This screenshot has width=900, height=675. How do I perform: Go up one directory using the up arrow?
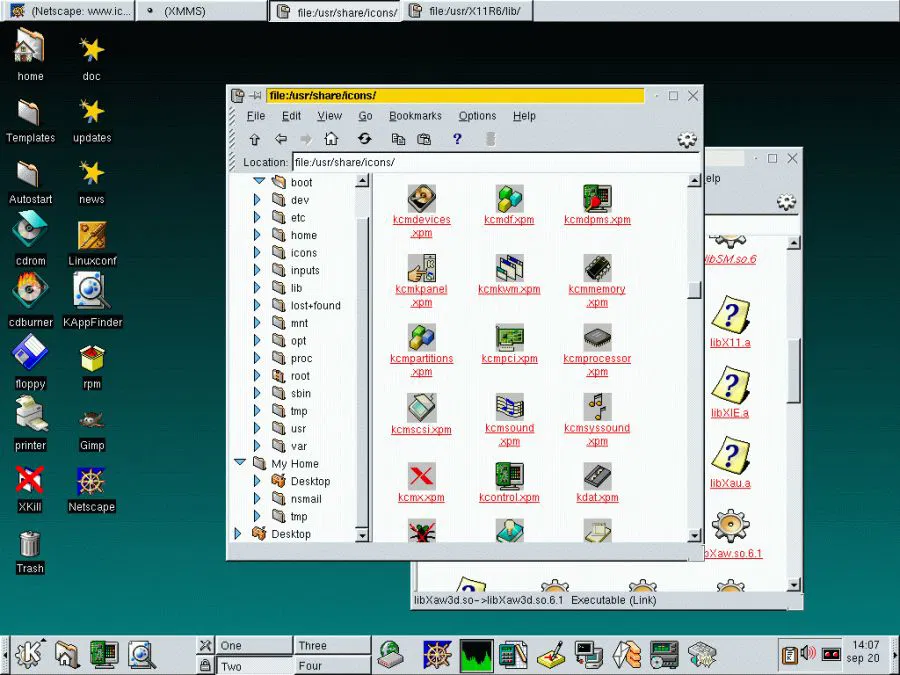pos(254,140)
